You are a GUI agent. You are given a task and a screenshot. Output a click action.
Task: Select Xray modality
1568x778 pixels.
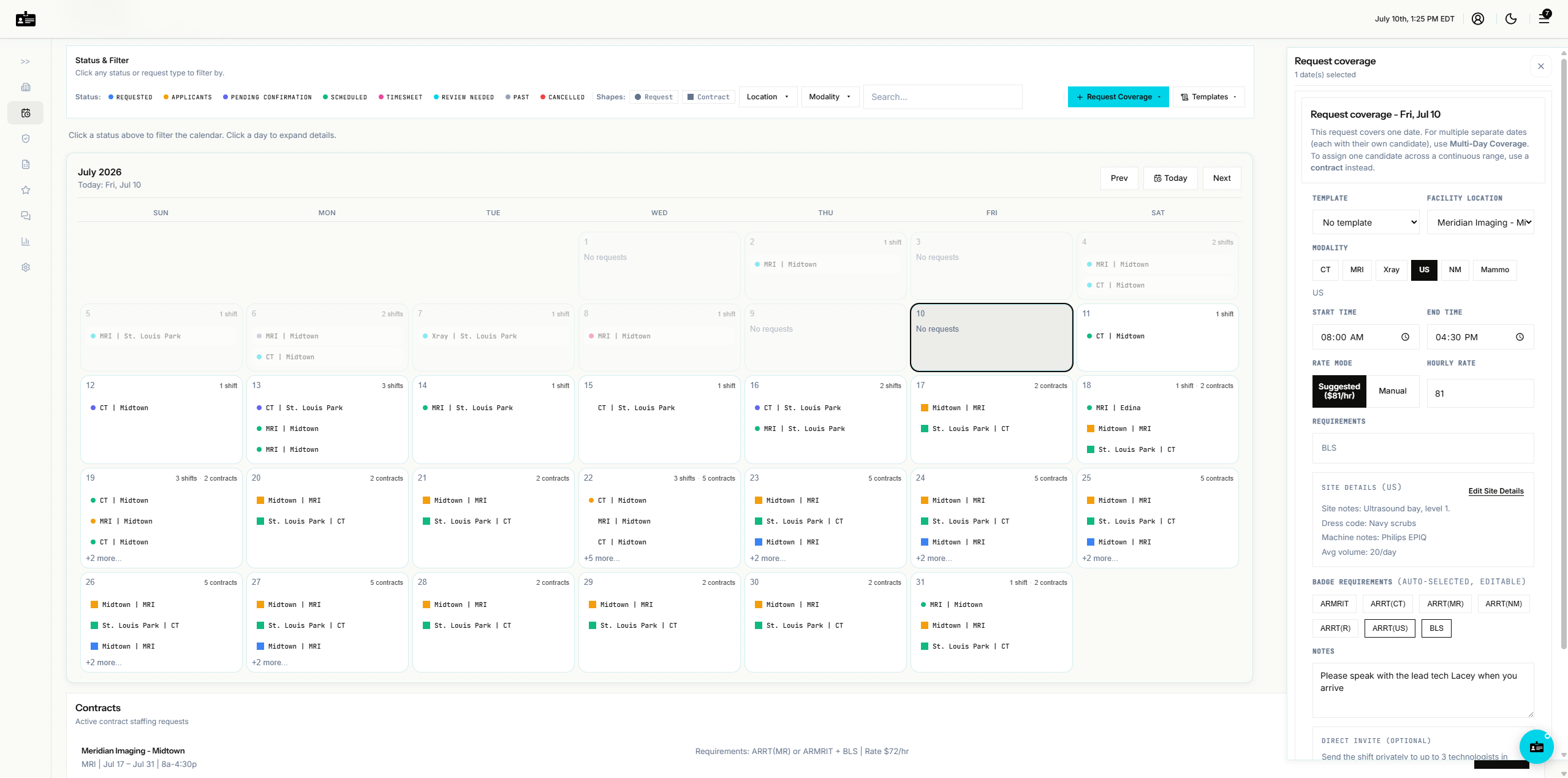(x=1392, y=270)
